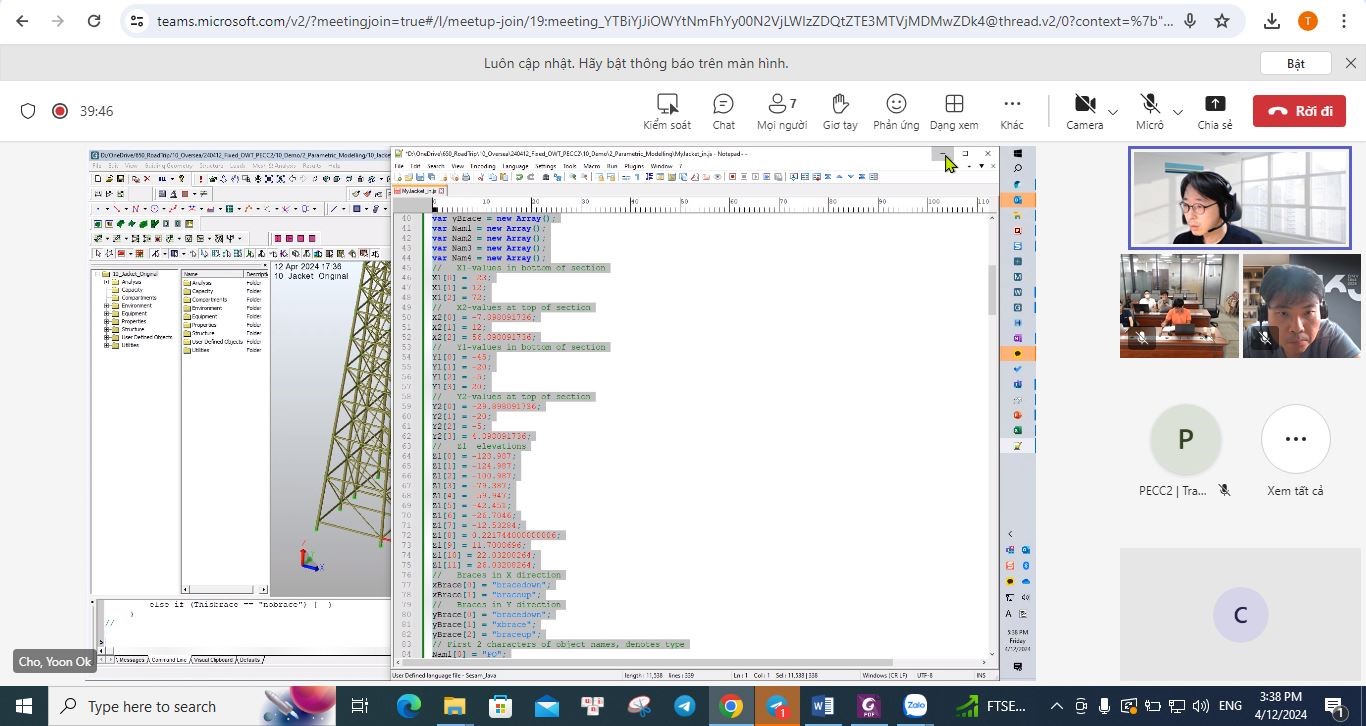Expand Camera options arrow
The height and width of the screenshot is (726, 1366).
coord(1113,112)
